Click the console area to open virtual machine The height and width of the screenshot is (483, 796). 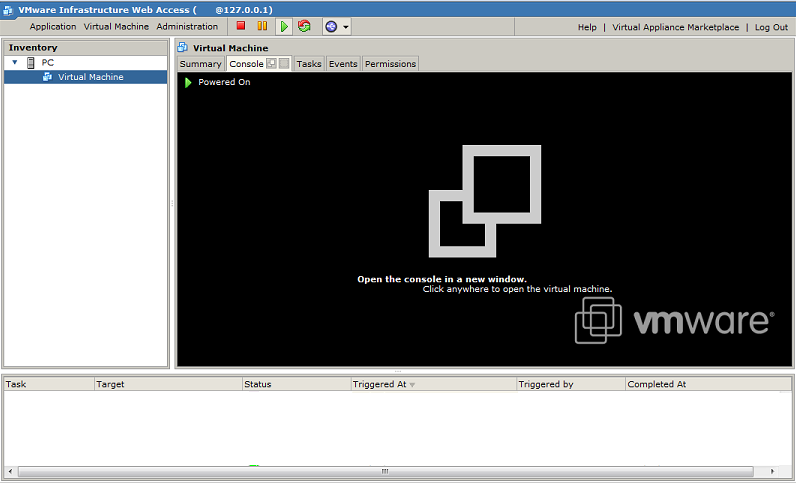click(485, 220)
